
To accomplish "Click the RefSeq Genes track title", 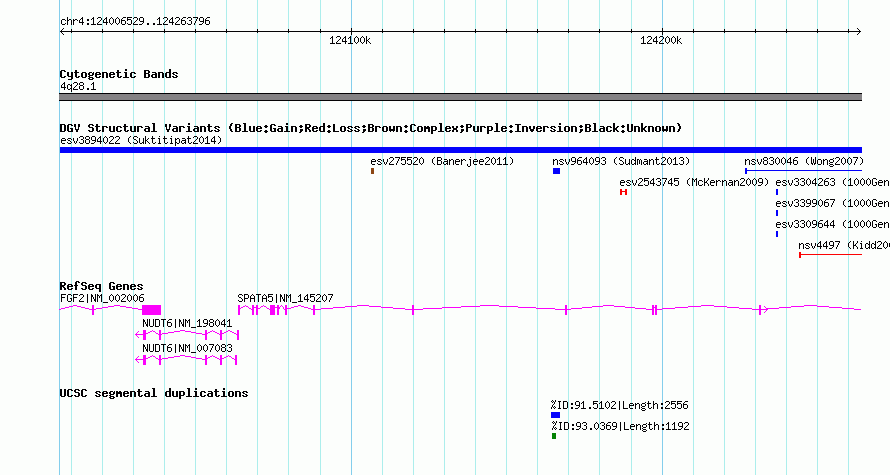I will tap(101, 286).
